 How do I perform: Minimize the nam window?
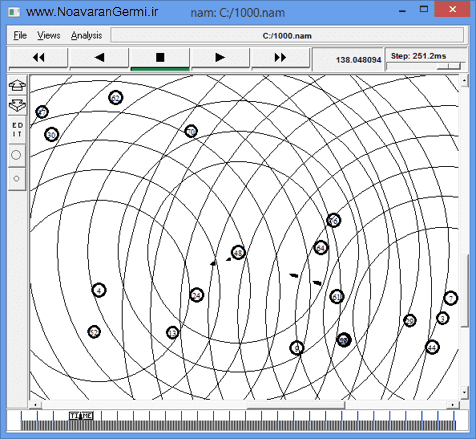click(x=402, y=11)
